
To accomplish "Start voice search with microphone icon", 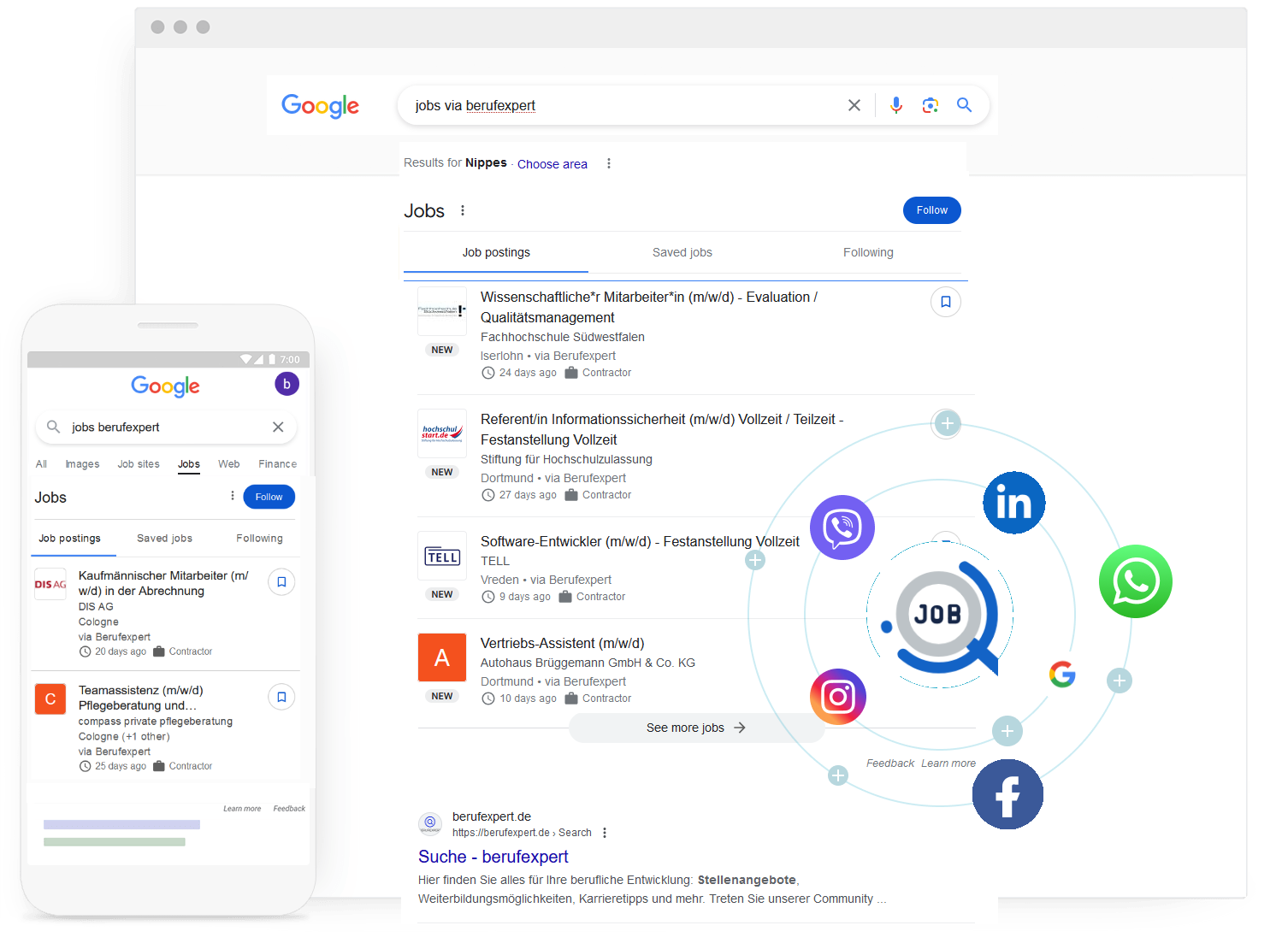I will pos(896,105).
